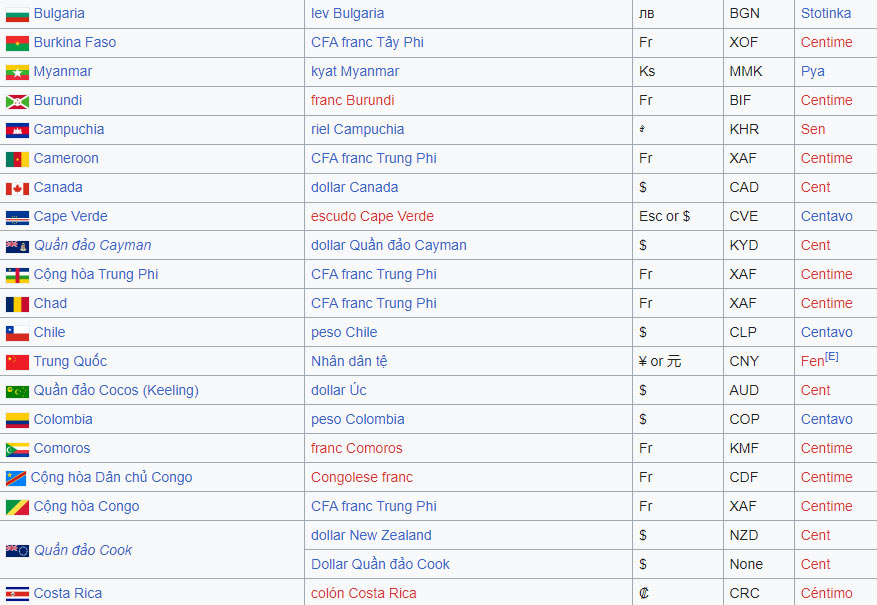Click the Colombia flag icon
877x605 pixels.
click(16, 420)
